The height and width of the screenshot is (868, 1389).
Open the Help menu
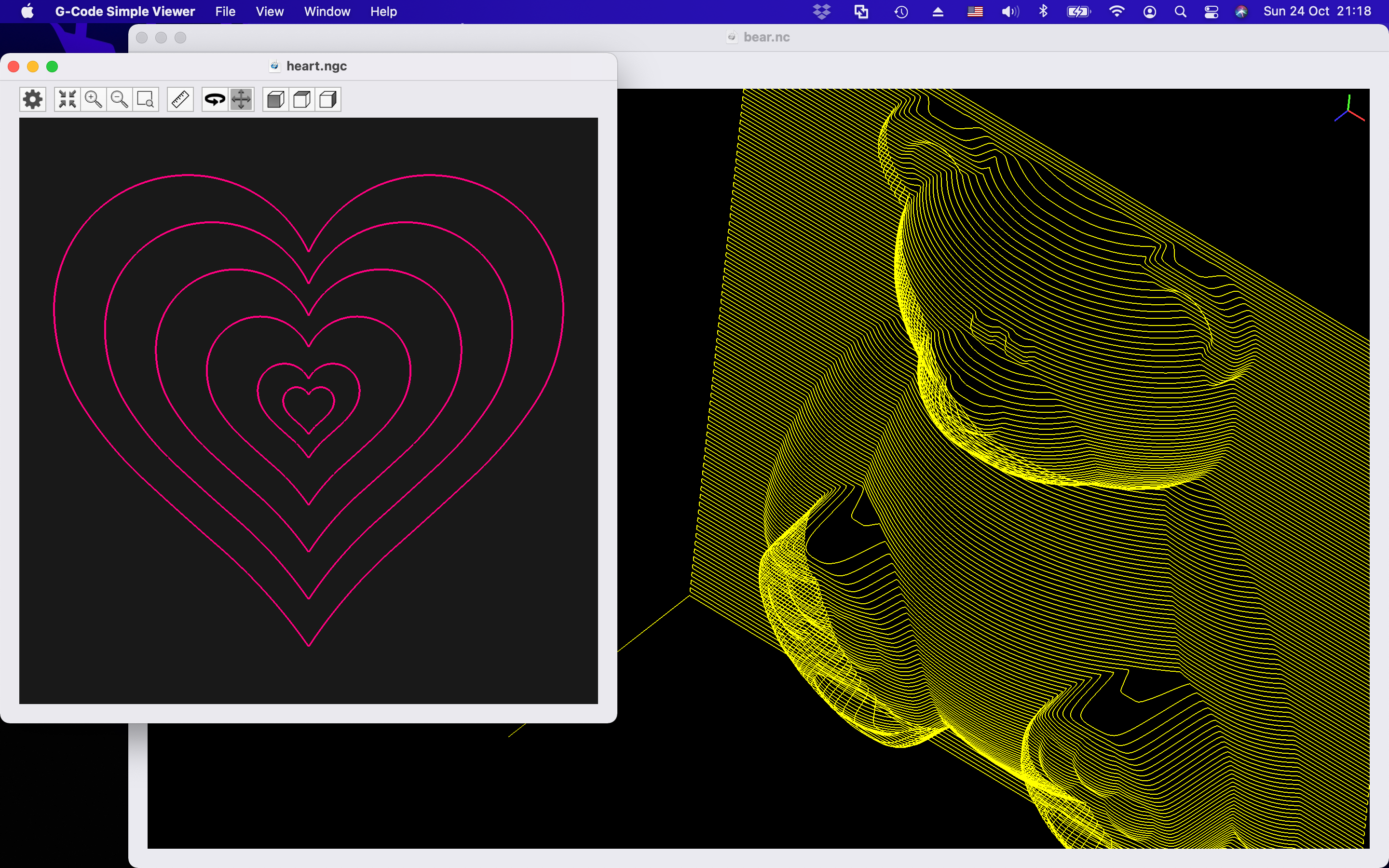coord(383,12)
